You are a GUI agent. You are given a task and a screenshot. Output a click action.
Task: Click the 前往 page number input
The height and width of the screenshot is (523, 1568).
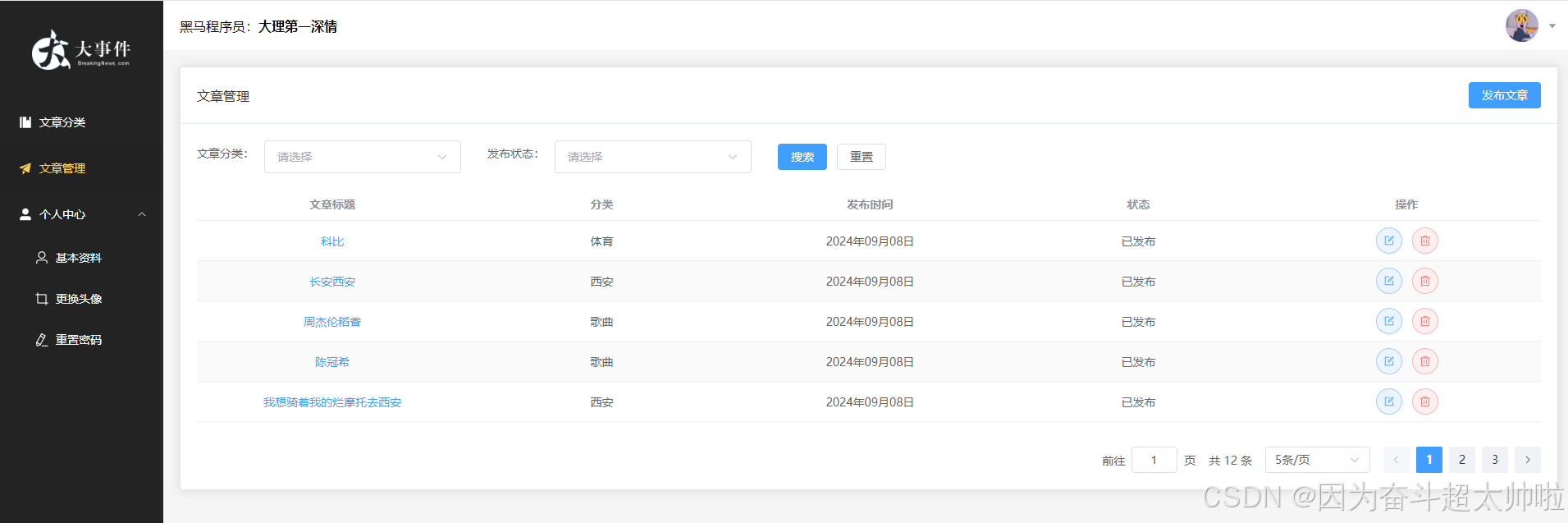pyautogui.click(x=1154, y=460)
